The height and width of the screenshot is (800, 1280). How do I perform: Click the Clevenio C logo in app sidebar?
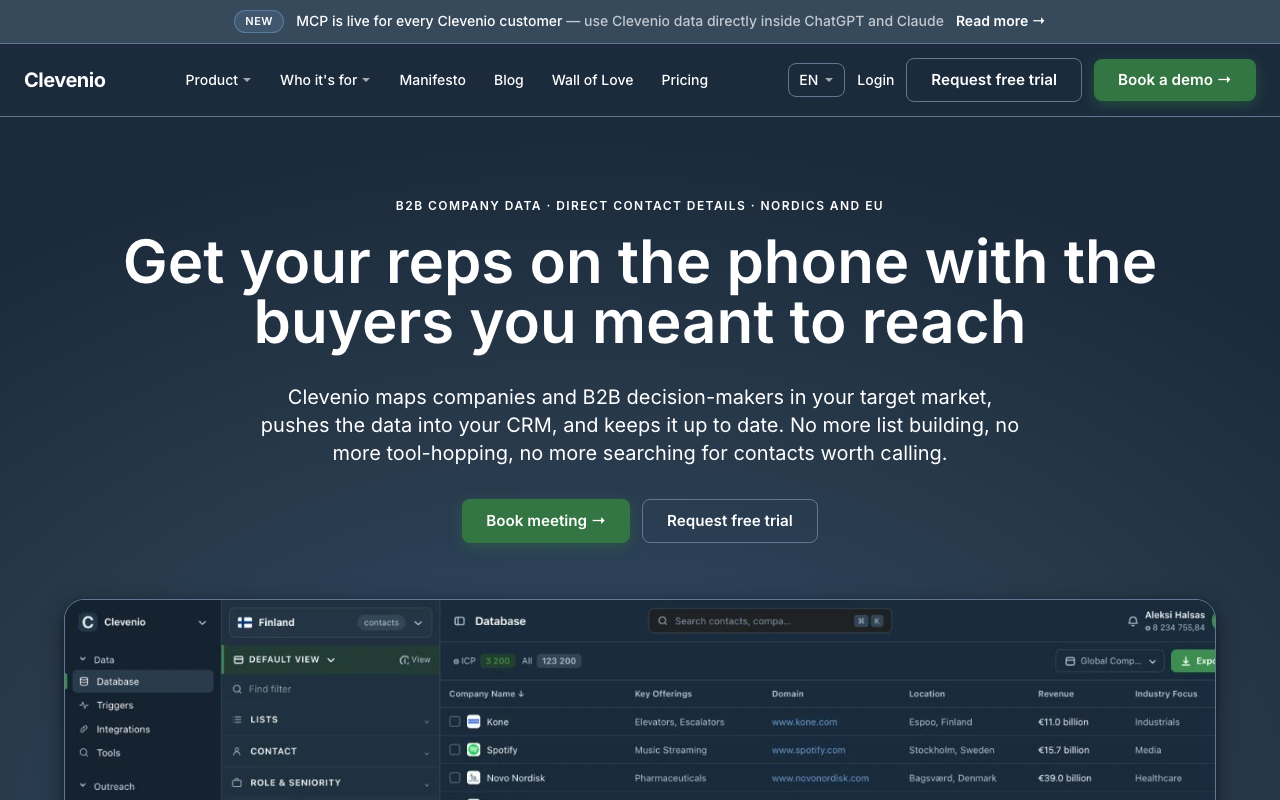88,622
